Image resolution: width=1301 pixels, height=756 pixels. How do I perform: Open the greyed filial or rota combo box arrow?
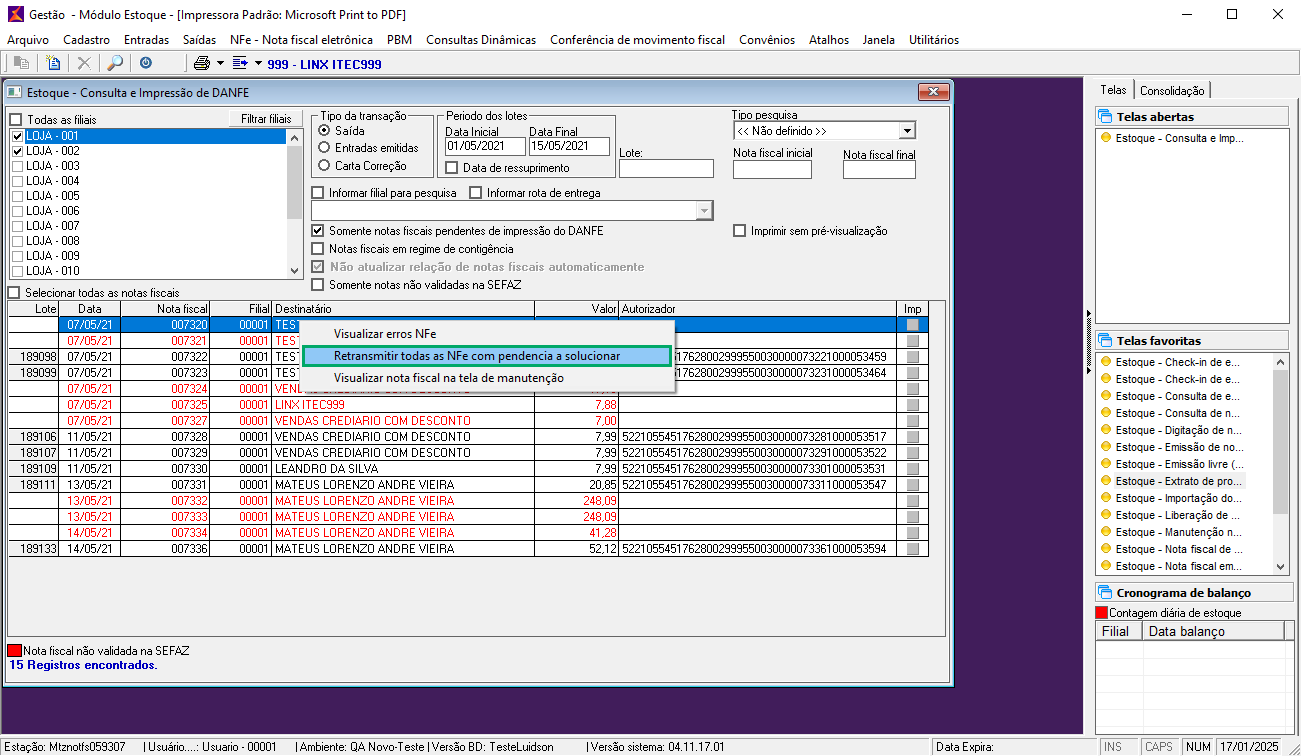pyautogui.click(x=705, y=210)
